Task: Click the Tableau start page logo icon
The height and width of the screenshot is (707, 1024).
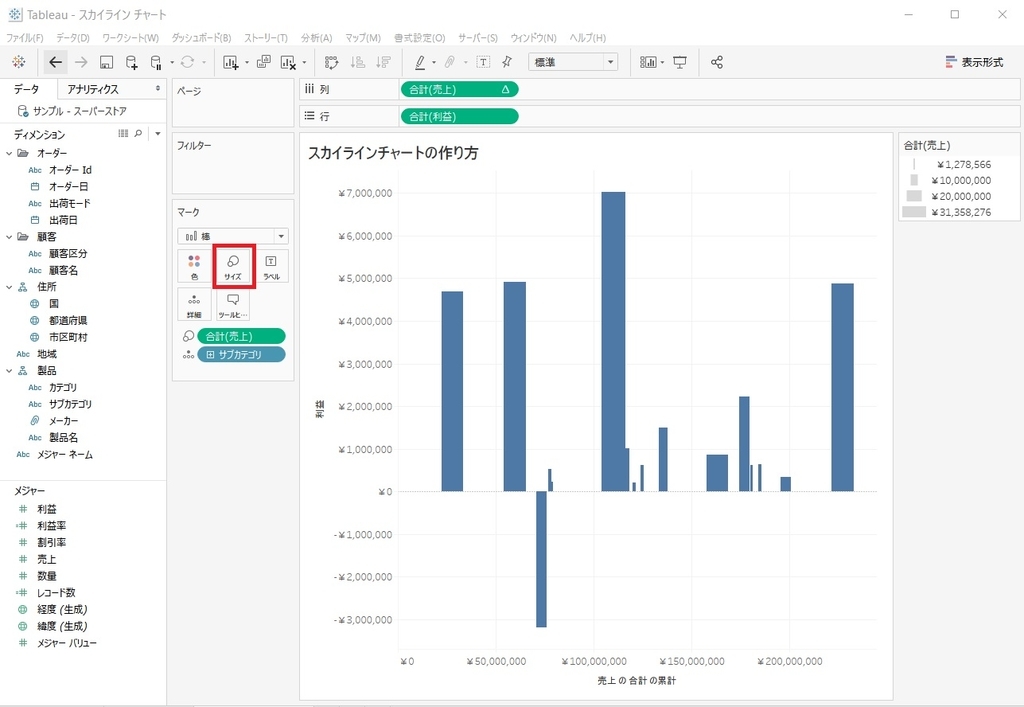Action: click(18, 62)
